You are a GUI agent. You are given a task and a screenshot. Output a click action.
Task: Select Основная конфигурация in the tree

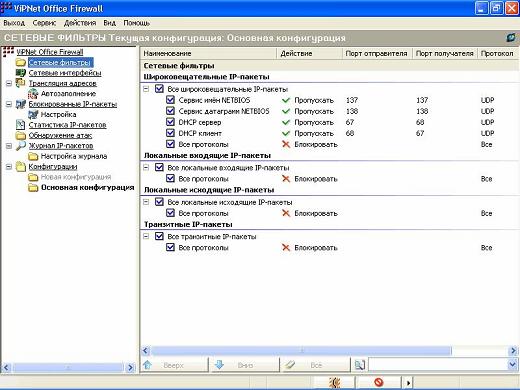tap(87, 187)
